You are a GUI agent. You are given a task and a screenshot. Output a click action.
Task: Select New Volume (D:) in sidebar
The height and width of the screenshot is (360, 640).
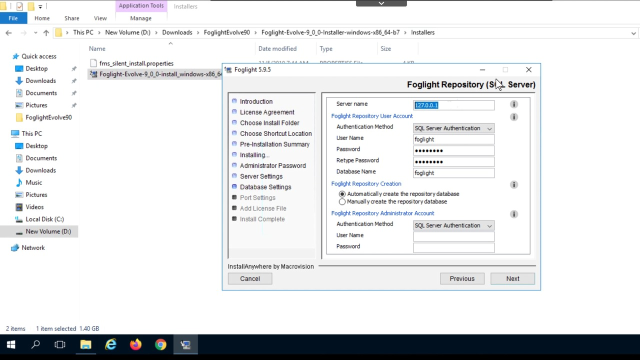pos(48,231)
